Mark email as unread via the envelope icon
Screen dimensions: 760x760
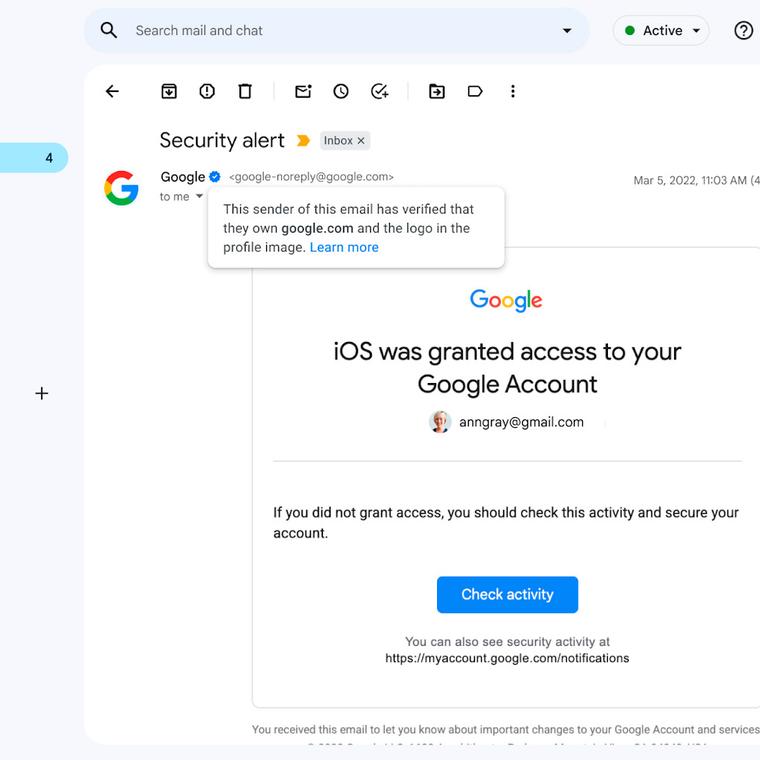click(x=303, y=91)
